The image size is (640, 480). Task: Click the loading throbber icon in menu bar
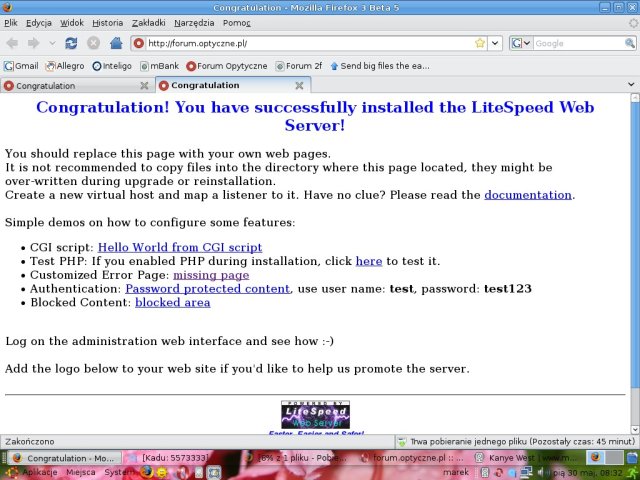coord(633,23)
